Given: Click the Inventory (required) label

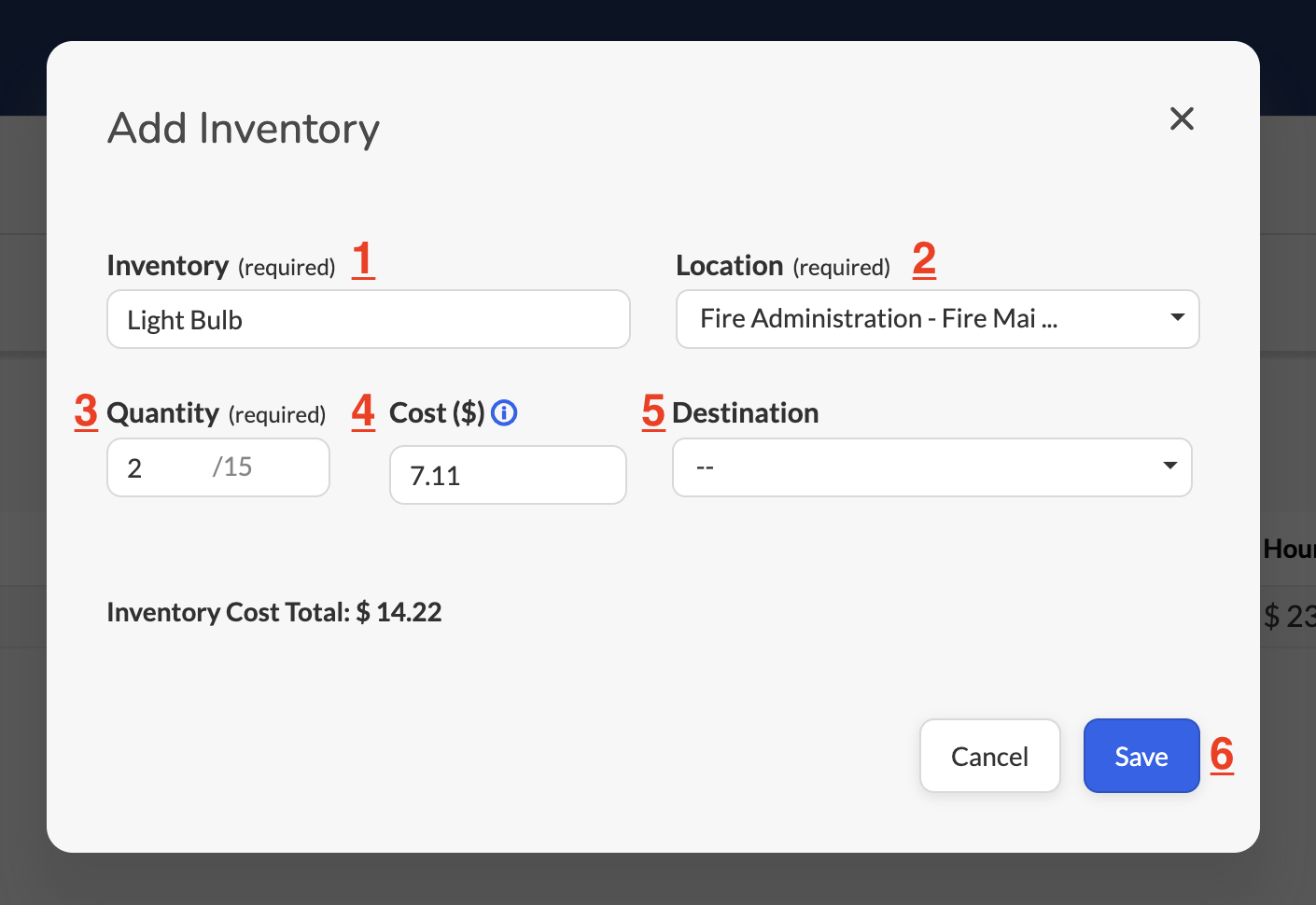Looking at the screenshot, I should coord(221,266).
